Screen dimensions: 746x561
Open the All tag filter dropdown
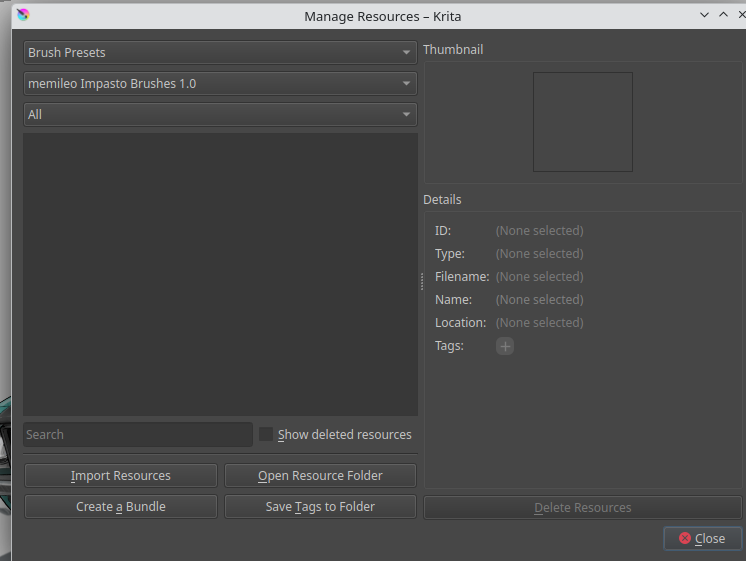[220, 114]
